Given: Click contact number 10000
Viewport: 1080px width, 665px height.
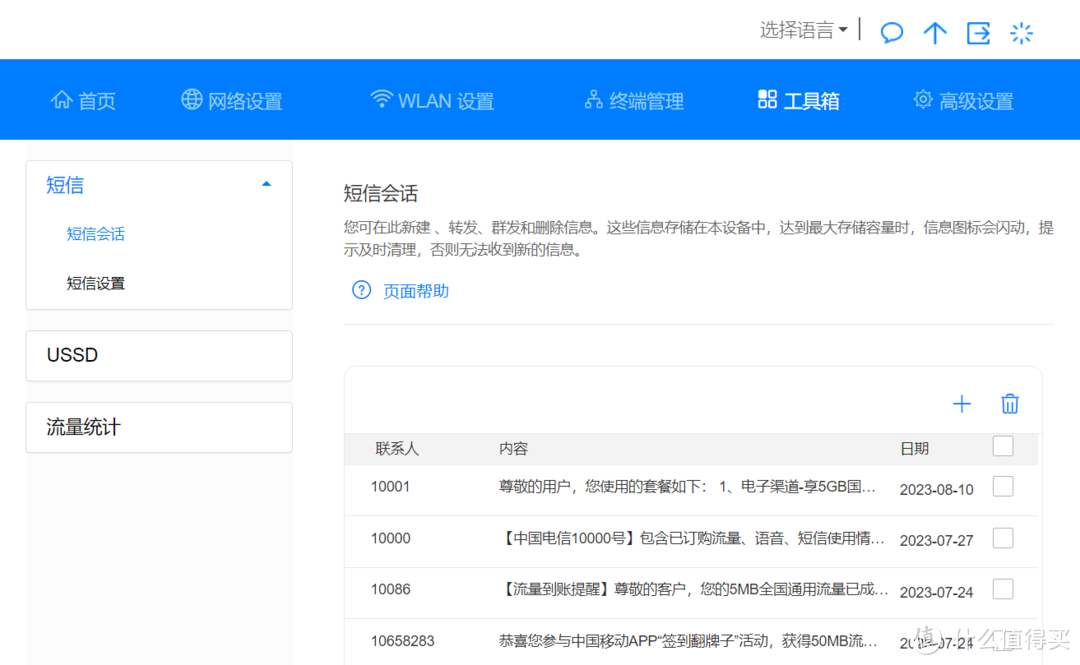Looking at the screenshot, I should 391,538.
